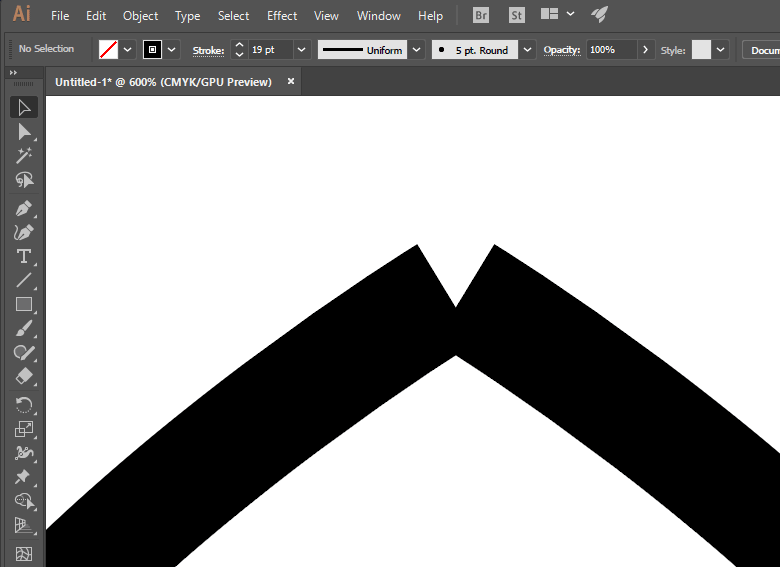Select the Mesh tool
This screenshot has height=567, width=780.
coord(24,553)
